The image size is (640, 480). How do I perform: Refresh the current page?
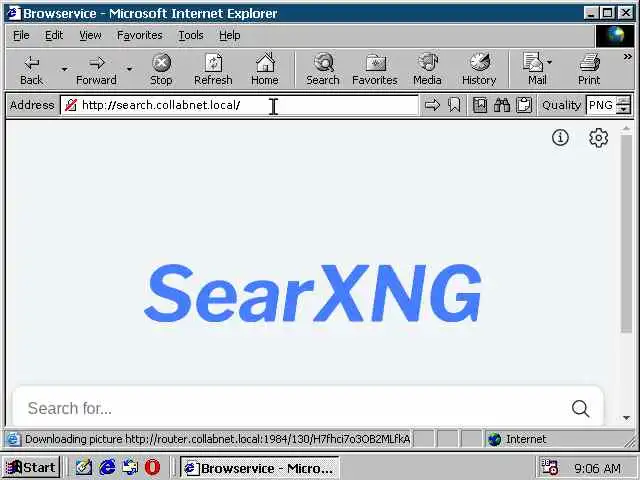click(x=213, y=69)
